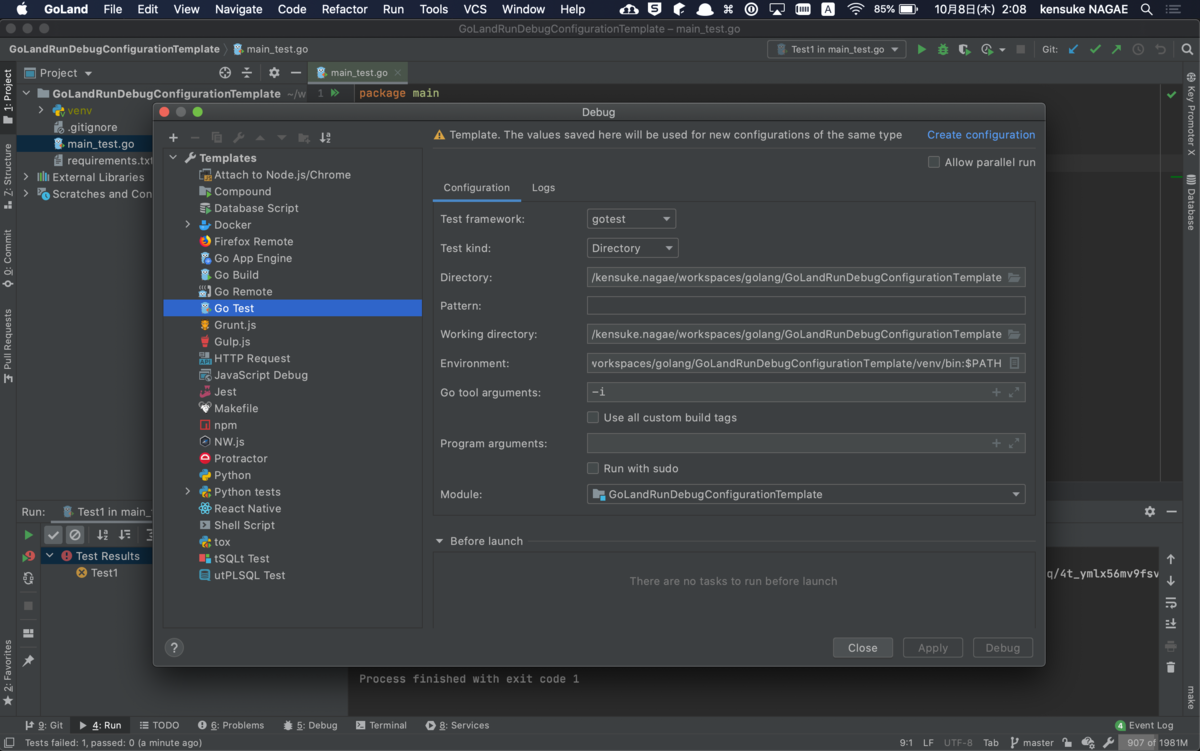This screenshot has width=1200, height=751.
Task: Open the VCS menu
Action: pos(475,9)
